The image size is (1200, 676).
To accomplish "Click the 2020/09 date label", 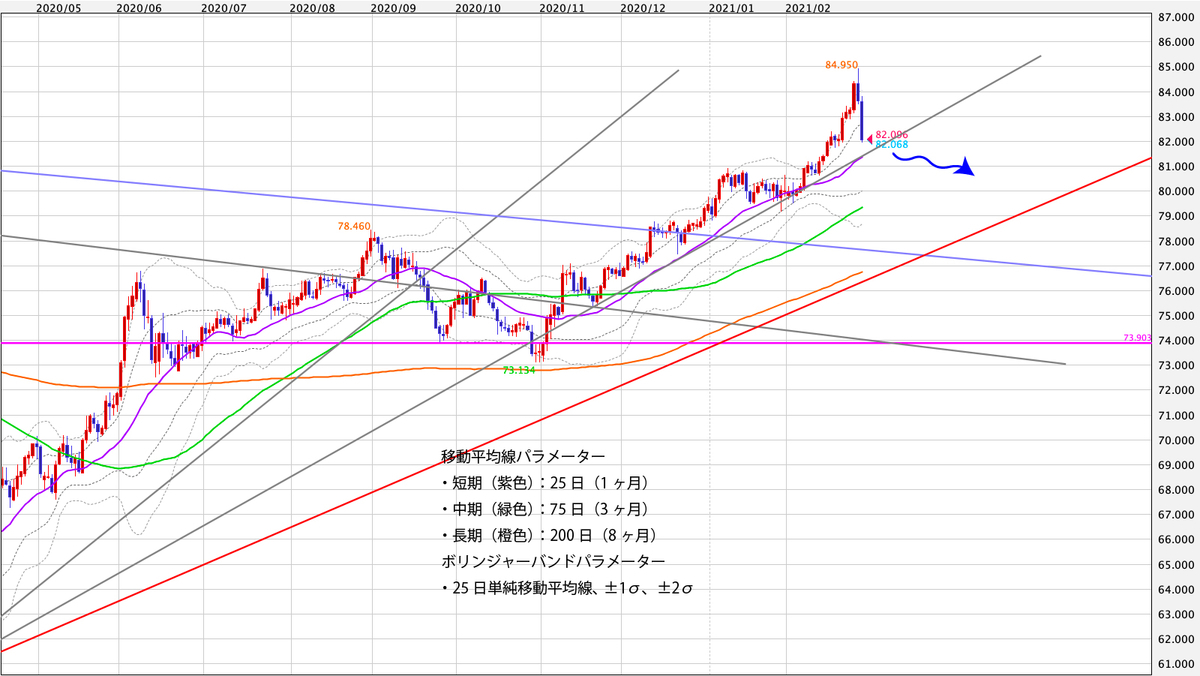I will point(393,7).
